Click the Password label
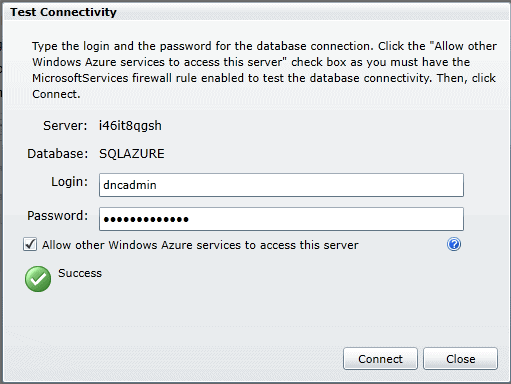 pos(58,216)
